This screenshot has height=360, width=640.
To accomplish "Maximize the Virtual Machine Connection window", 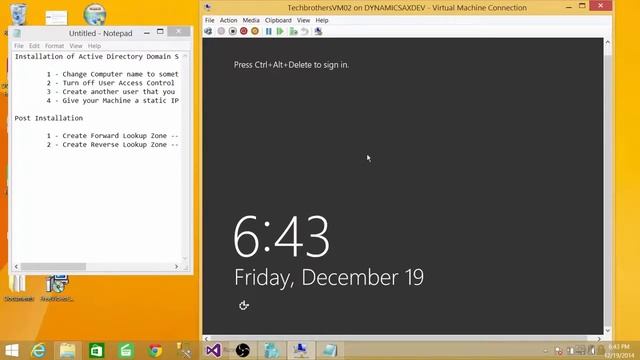I will coord(582,6).
